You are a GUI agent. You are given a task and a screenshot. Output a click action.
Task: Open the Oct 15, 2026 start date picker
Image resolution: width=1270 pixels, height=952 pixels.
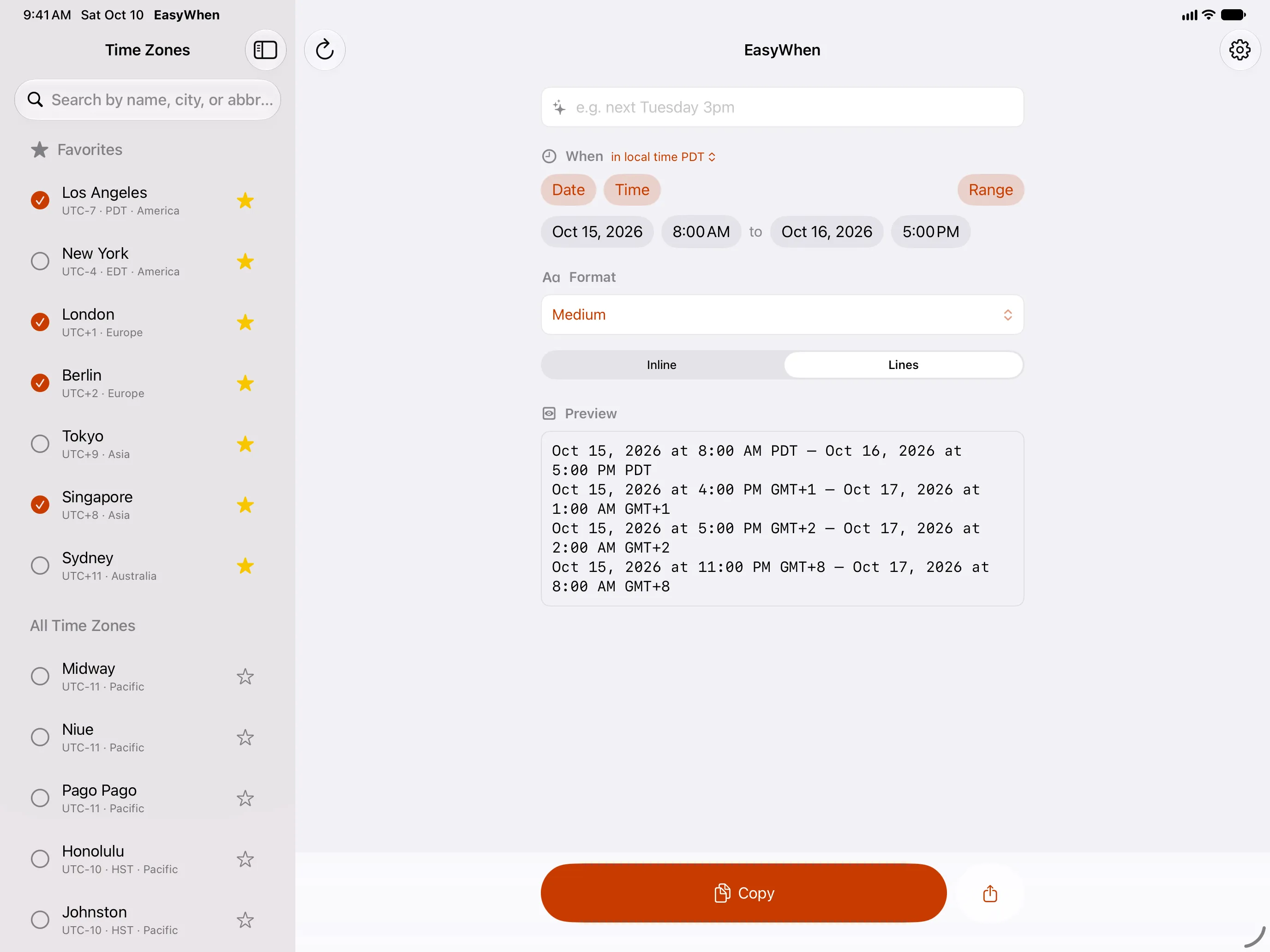[597, 232]
